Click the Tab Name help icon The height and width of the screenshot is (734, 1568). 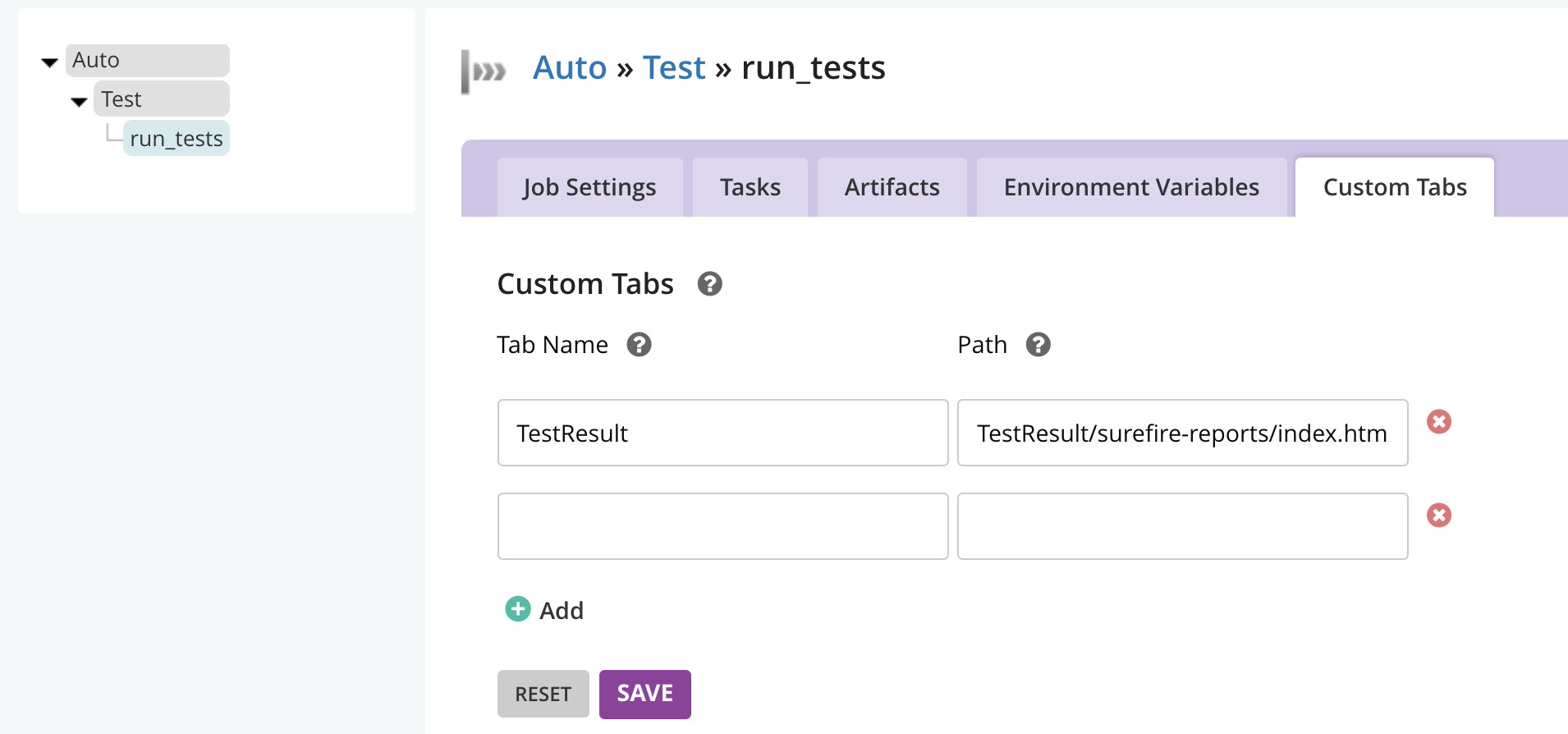click(639, 345)
